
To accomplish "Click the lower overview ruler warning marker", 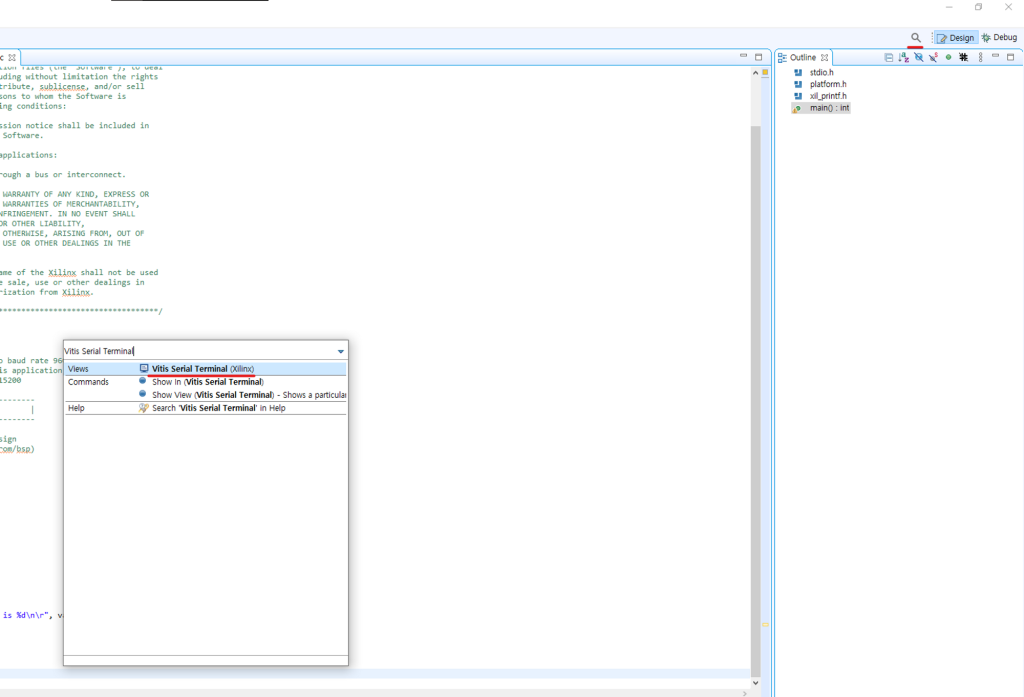I will [x=765, y=624].
